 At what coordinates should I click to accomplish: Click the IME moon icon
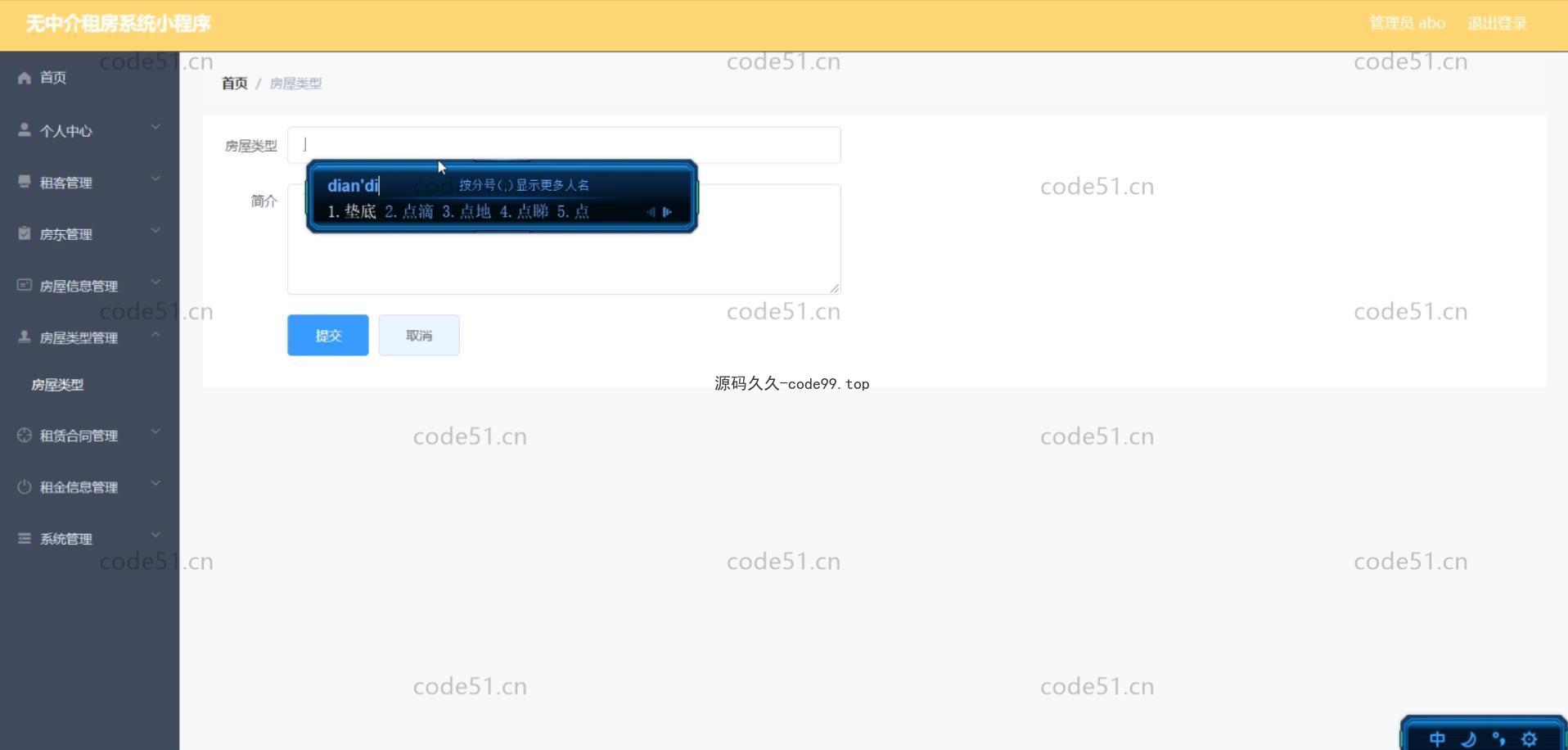[x=1468, y=739]
